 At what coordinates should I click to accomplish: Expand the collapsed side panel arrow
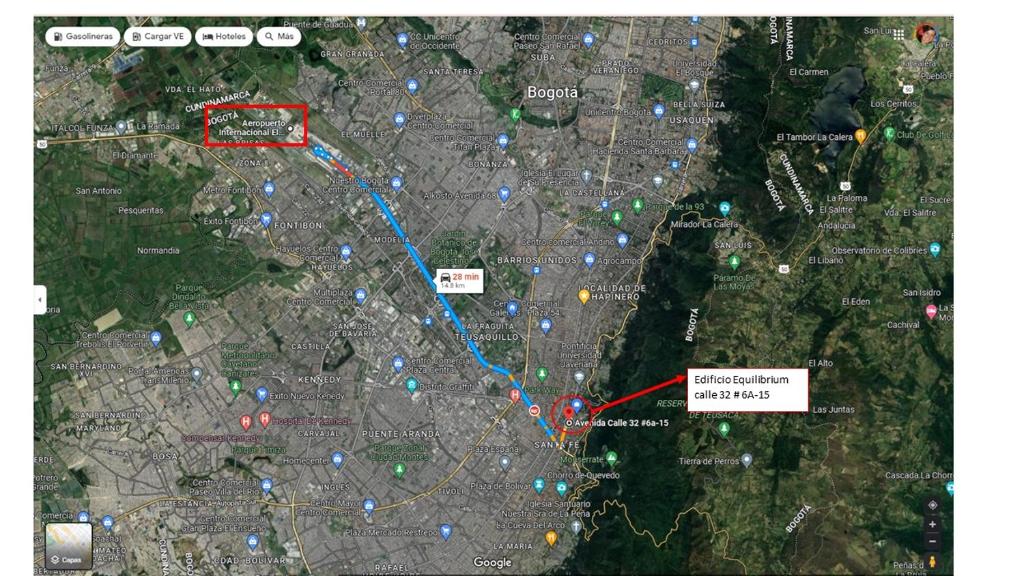(40, 300)
